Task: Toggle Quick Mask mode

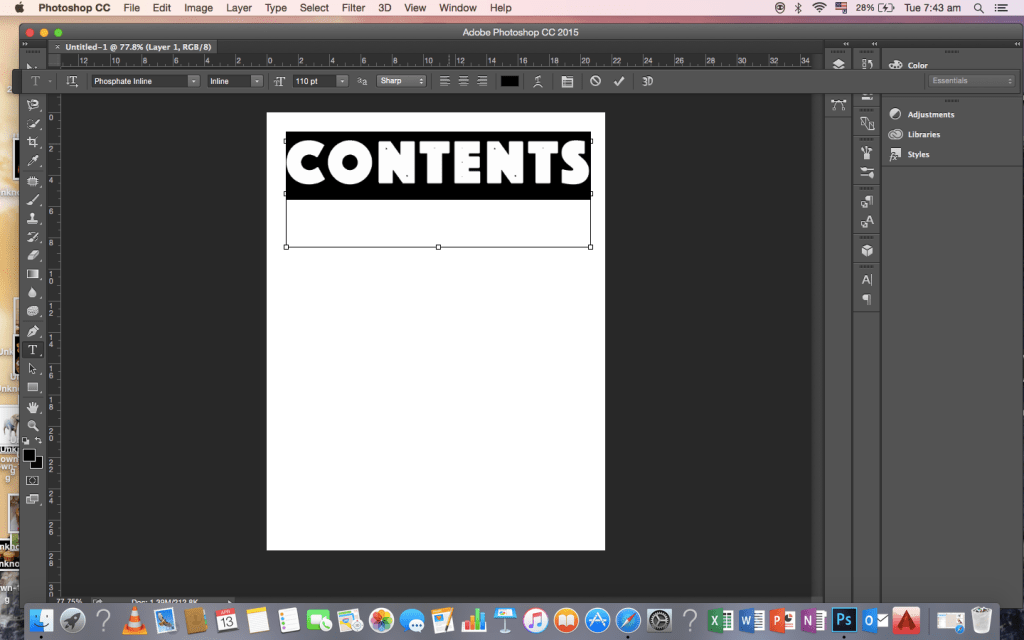Action: click(33, 480)
